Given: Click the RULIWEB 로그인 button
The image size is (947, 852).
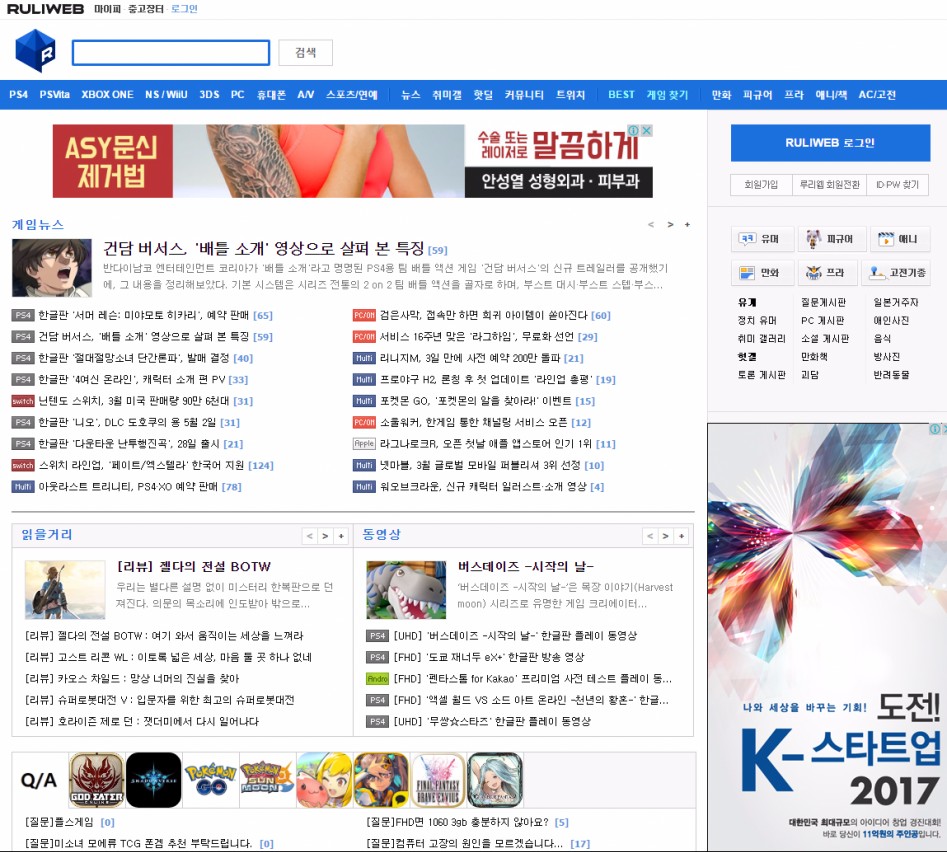Looking at the screenshot, I should (x=830, y=143).
